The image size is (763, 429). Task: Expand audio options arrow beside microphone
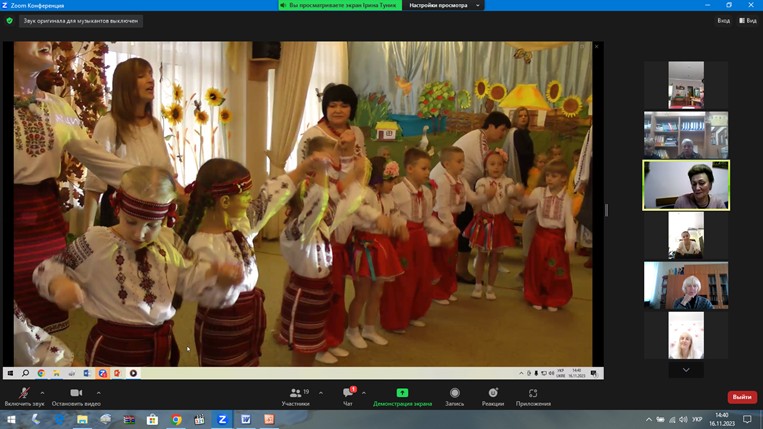point(42,393)
